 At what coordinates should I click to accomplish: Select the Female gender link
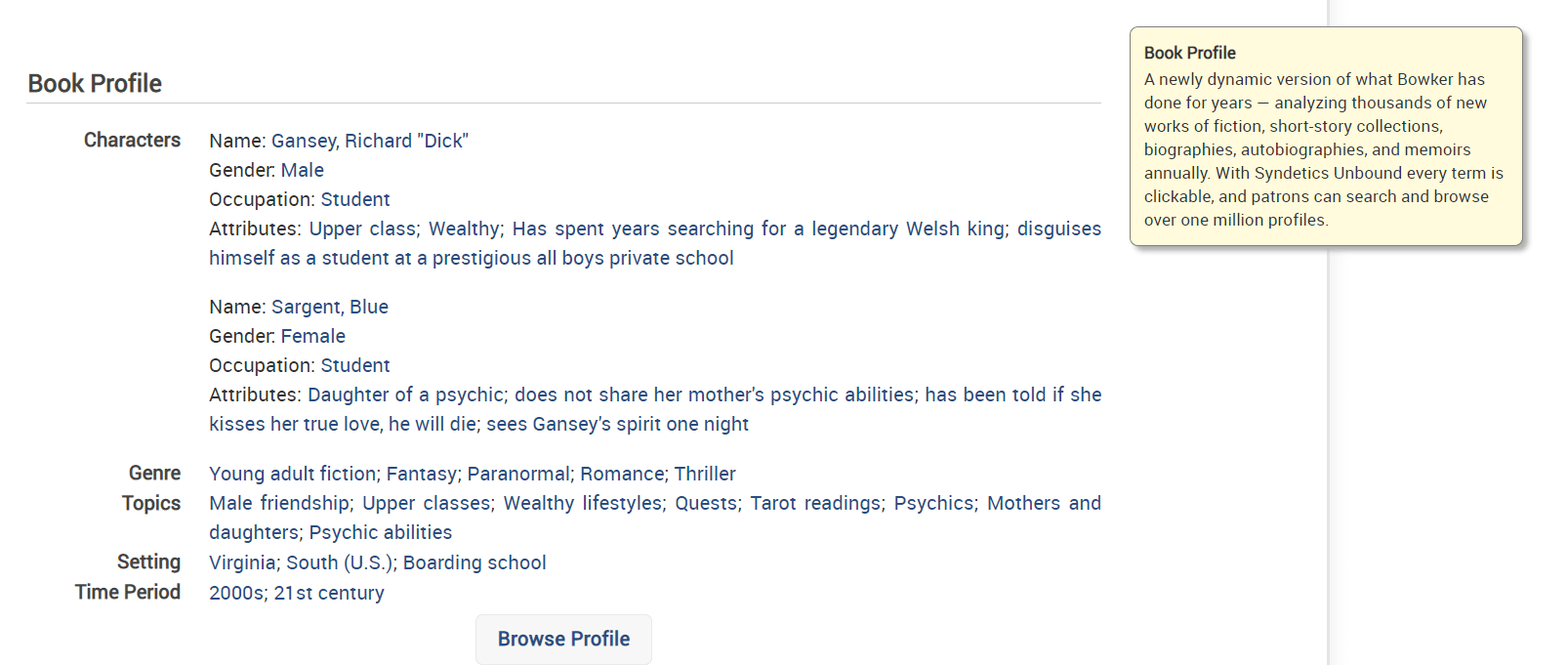313,336
